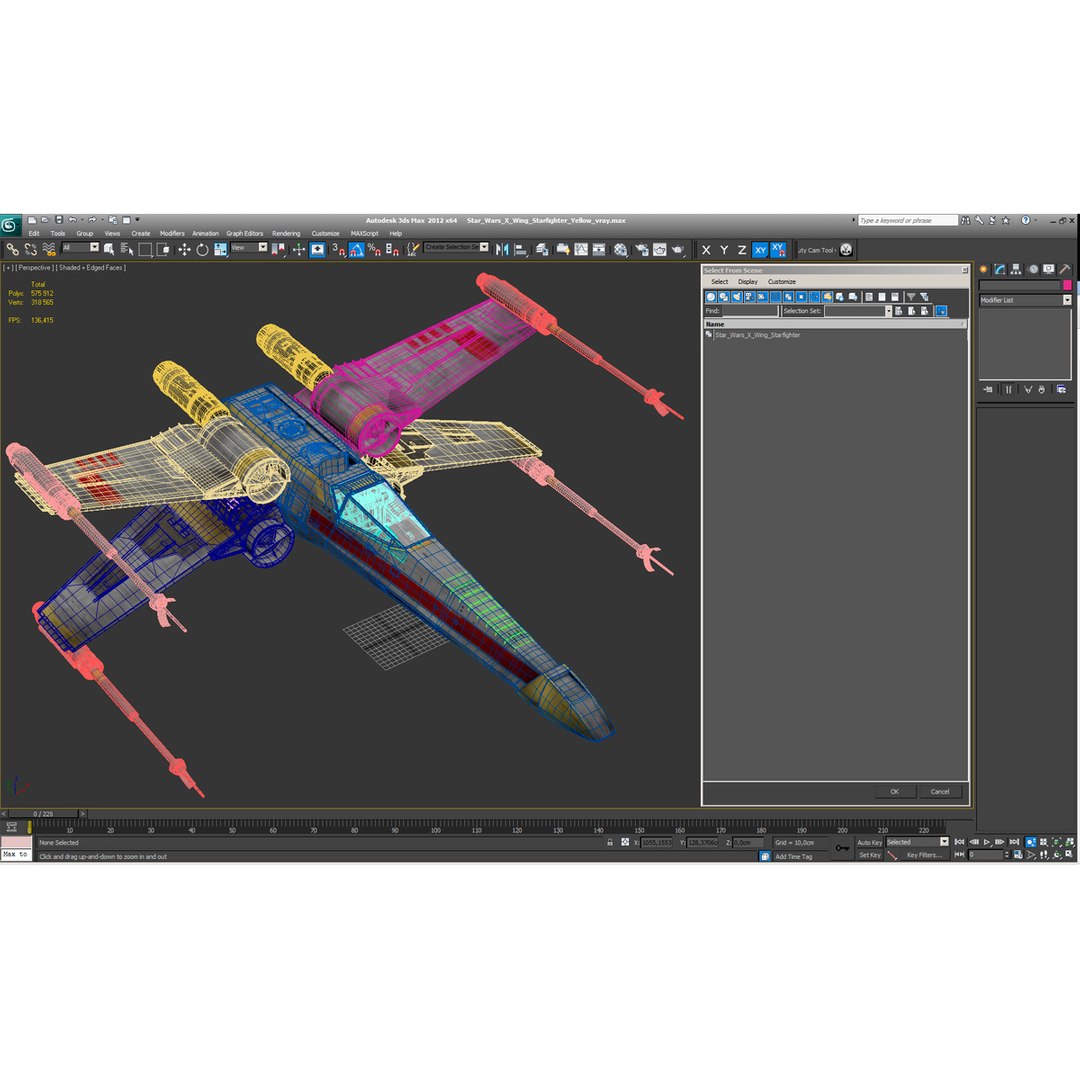Screen dimensions: 1080x1080
Task: Click Add Time Tag
Action: [793, 856]
